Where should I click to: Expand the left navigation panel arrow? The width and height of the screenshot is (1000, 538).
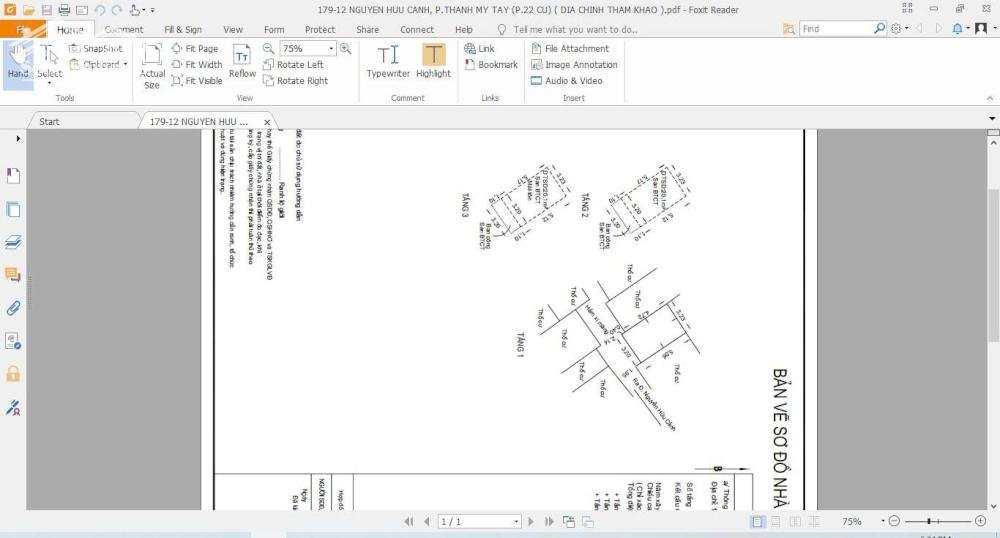coord(18,139)
